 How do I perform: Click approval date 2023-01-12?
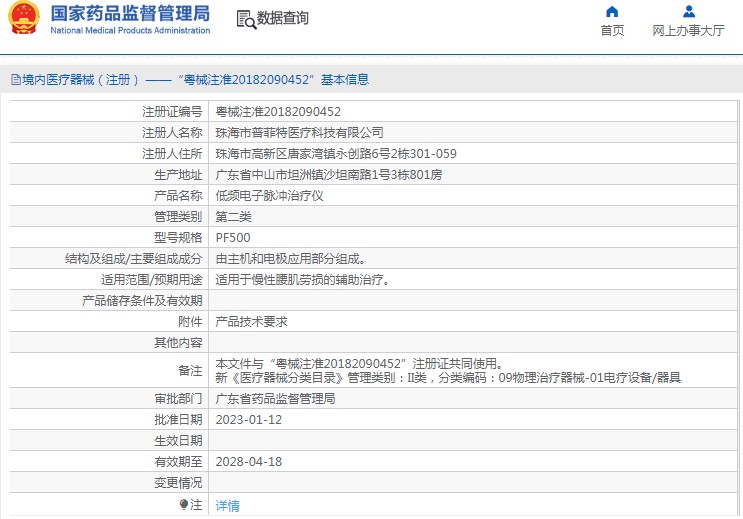point(249,420)
